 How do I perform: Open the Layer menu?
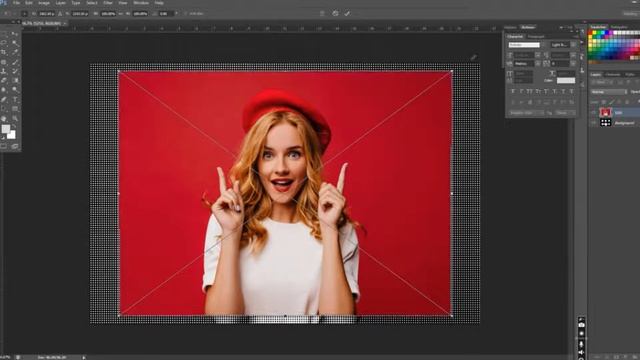coord(60,3)
